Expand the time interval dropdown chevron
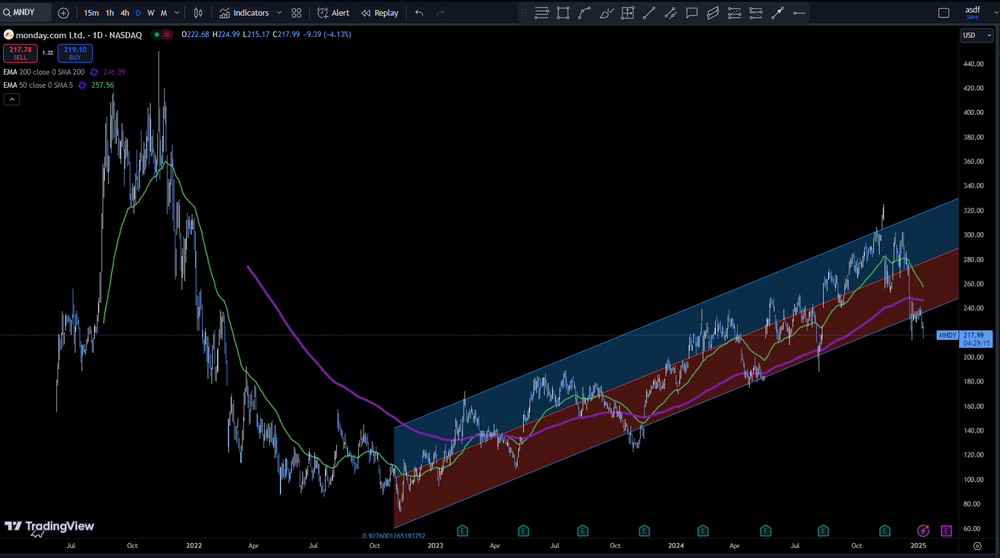Image resolution: width=1000 pixels, height=558 pixels. coord(177,13)
